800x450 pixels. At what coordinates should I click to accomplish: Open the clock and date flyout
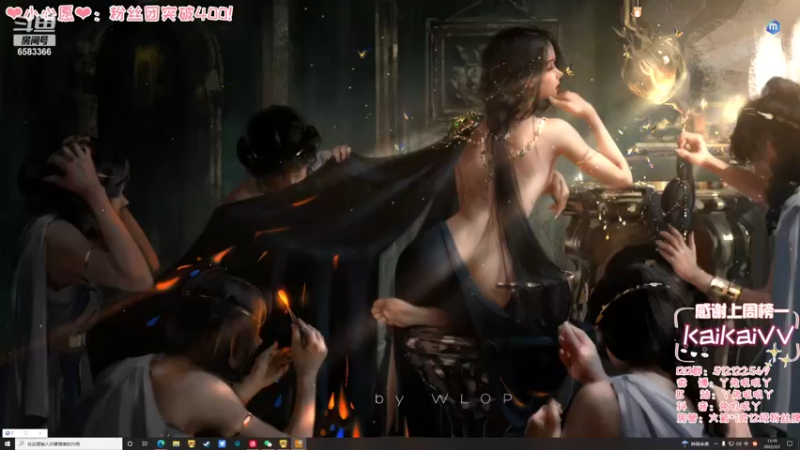click(772, 444)
